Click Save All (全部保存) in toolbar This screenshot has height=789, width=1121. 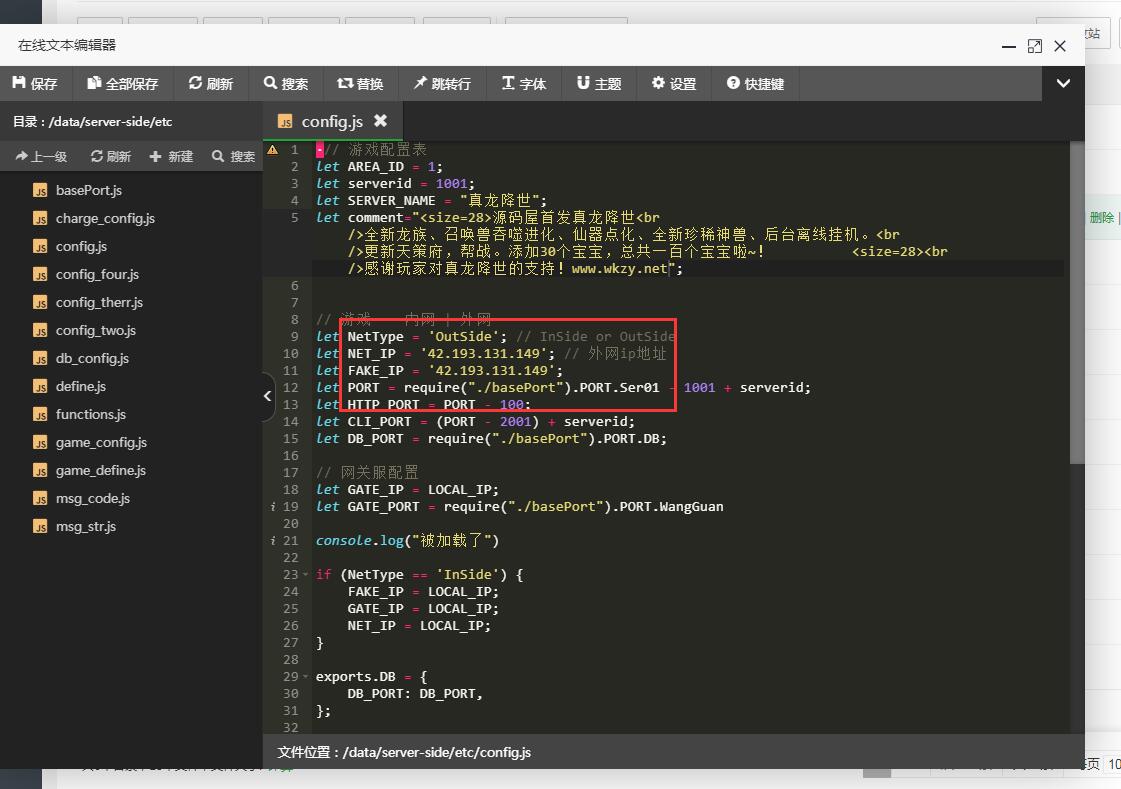point(123,84)
